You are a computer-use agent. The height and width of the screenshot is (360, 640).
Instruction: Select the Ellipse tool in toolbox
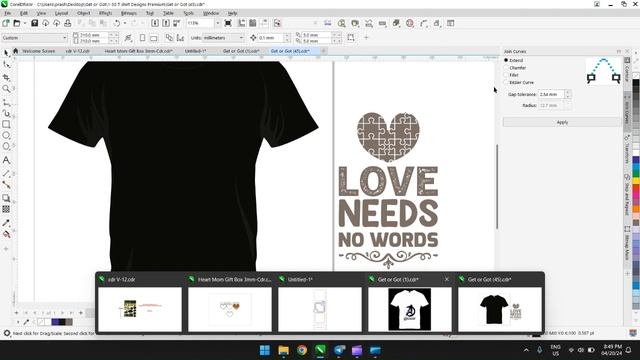(x=6, y=135)
